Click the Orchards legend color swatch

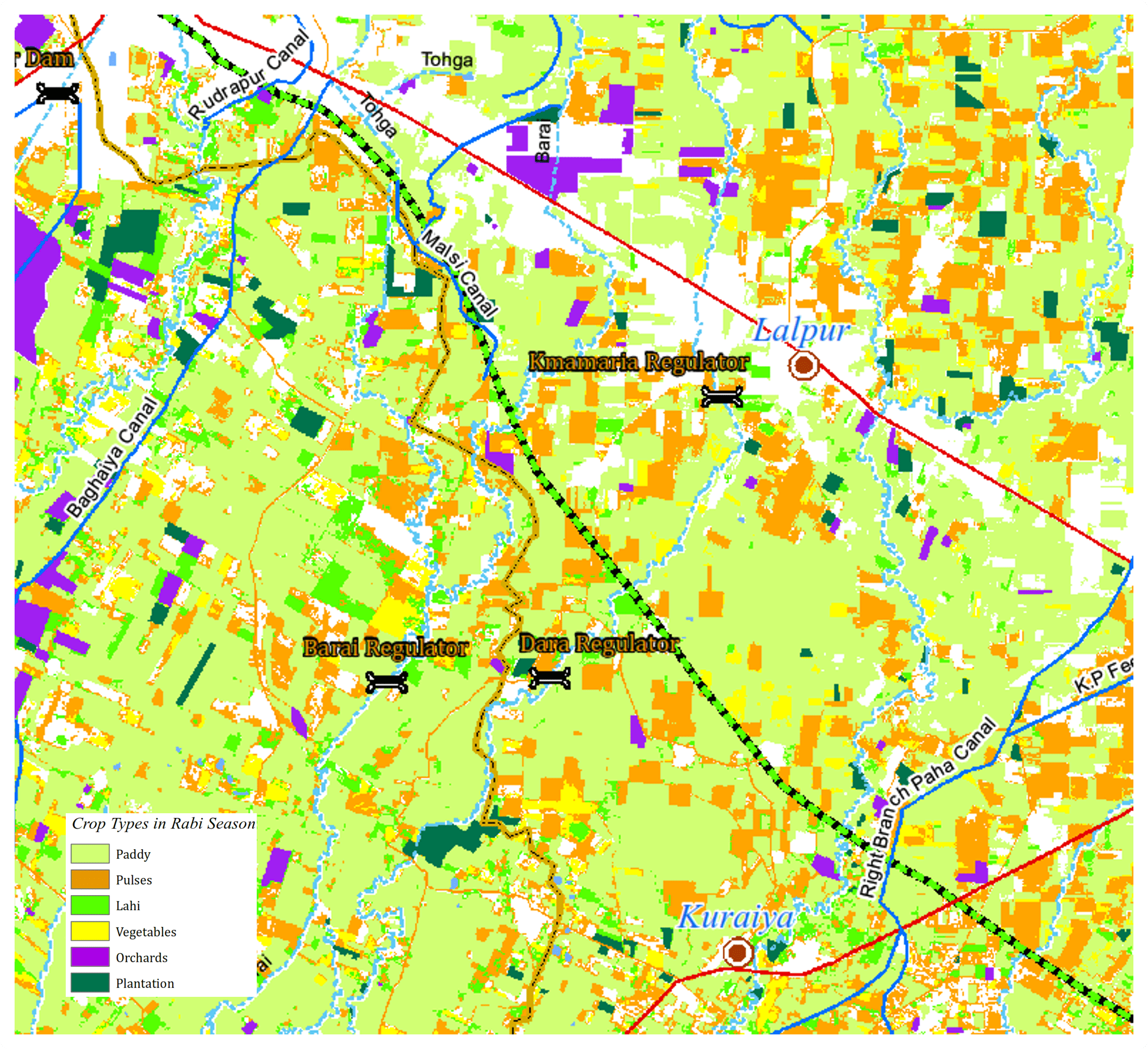click(90, 957)
